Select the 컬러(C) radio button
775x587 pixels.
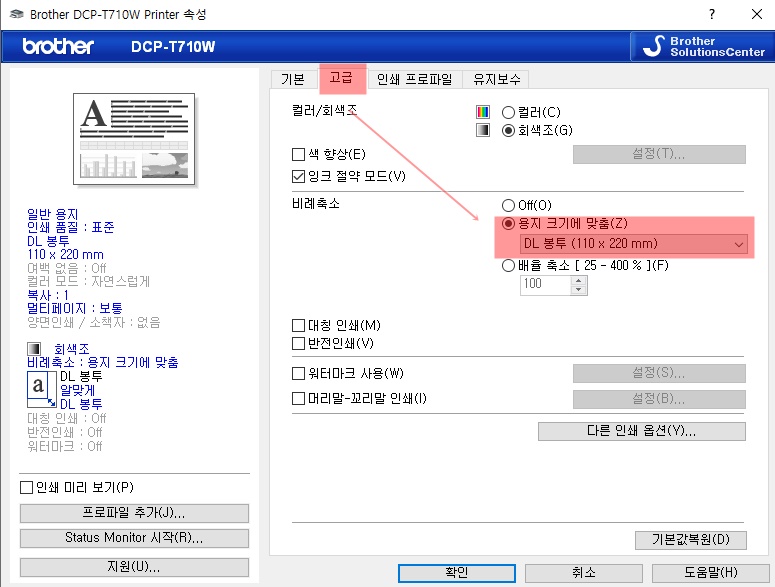click(x=508, y=113)
